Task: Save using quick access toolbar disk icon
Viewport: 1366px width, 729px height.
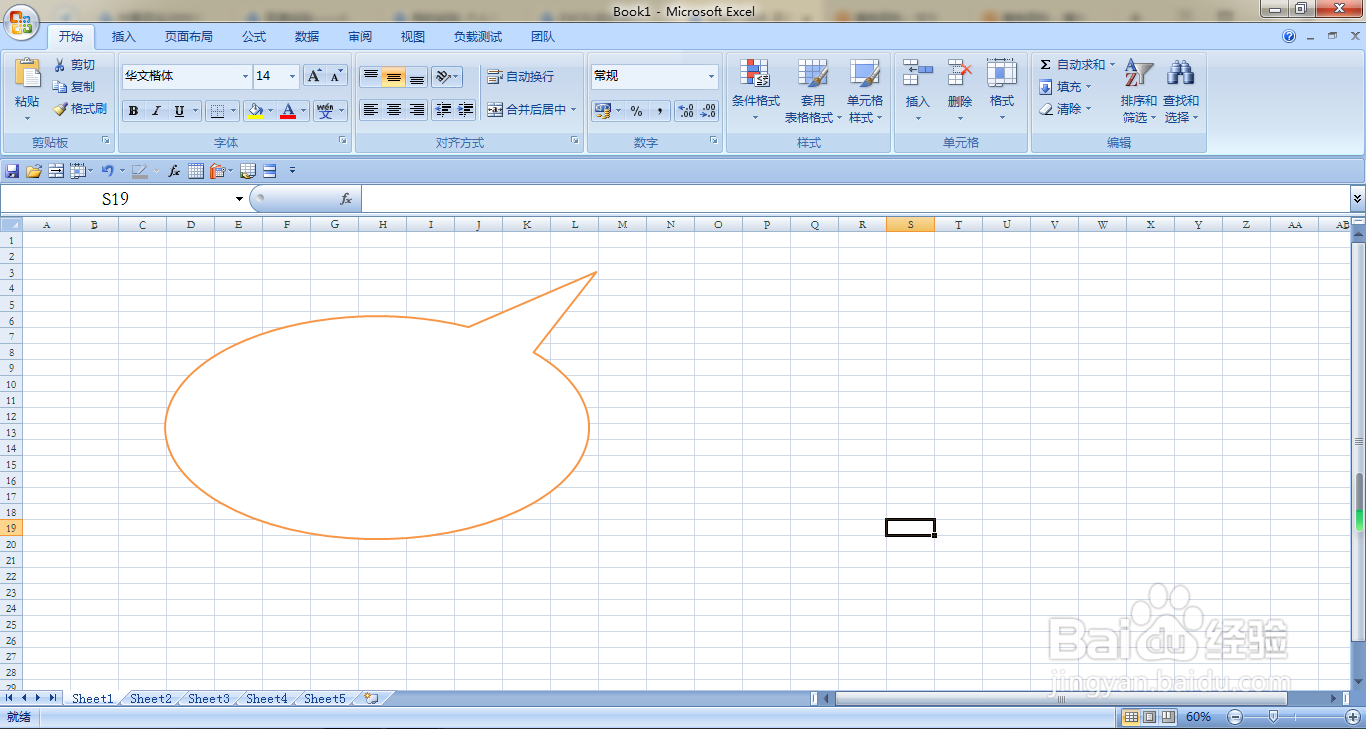Action: pos(13,171)
